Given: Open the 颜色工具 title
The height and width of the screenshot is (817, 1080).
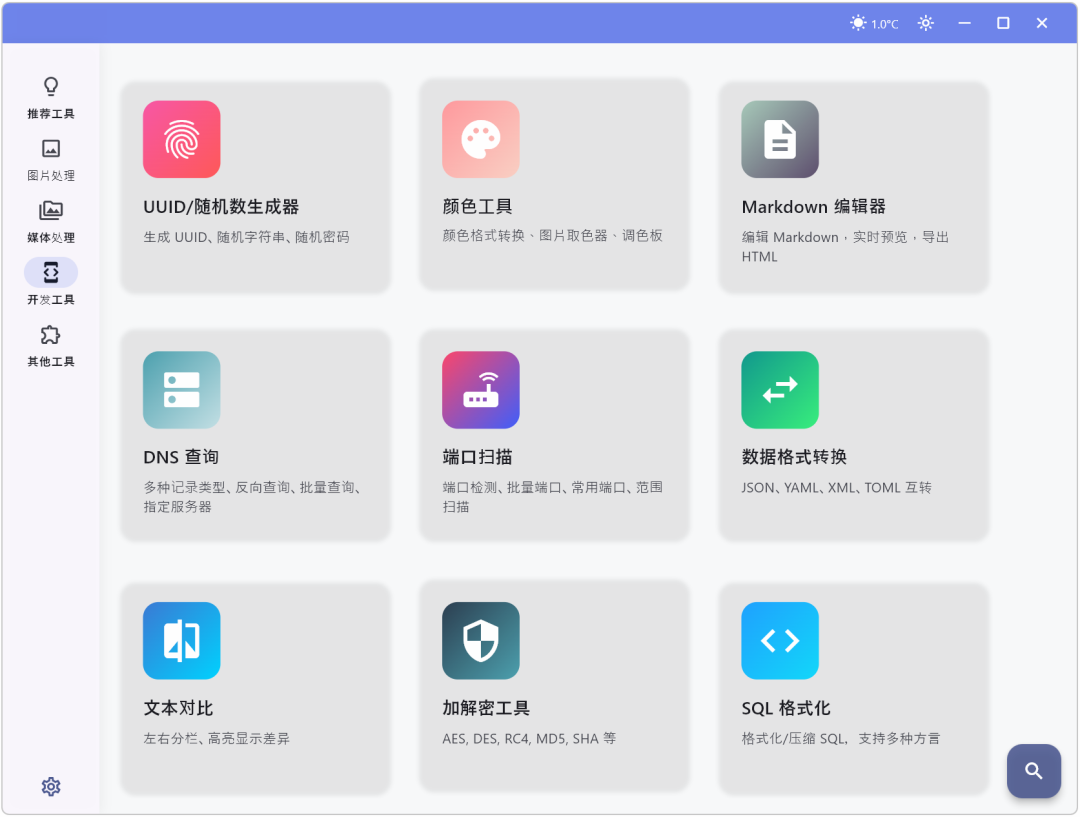Looking at the screenshot, I should 477,207.
